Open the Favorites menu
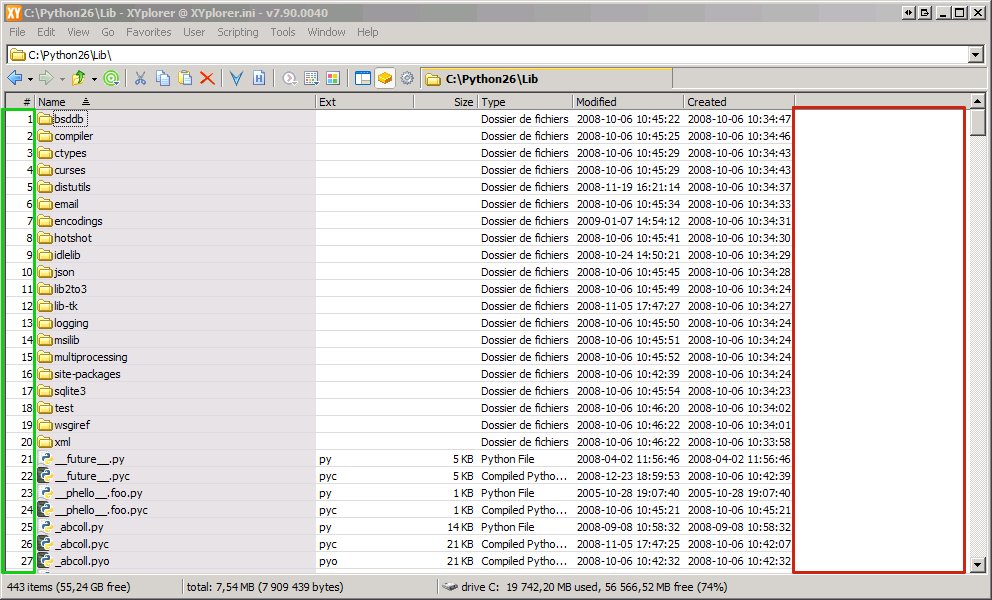Viewport: 992px width, 600px height. point(148,32)
